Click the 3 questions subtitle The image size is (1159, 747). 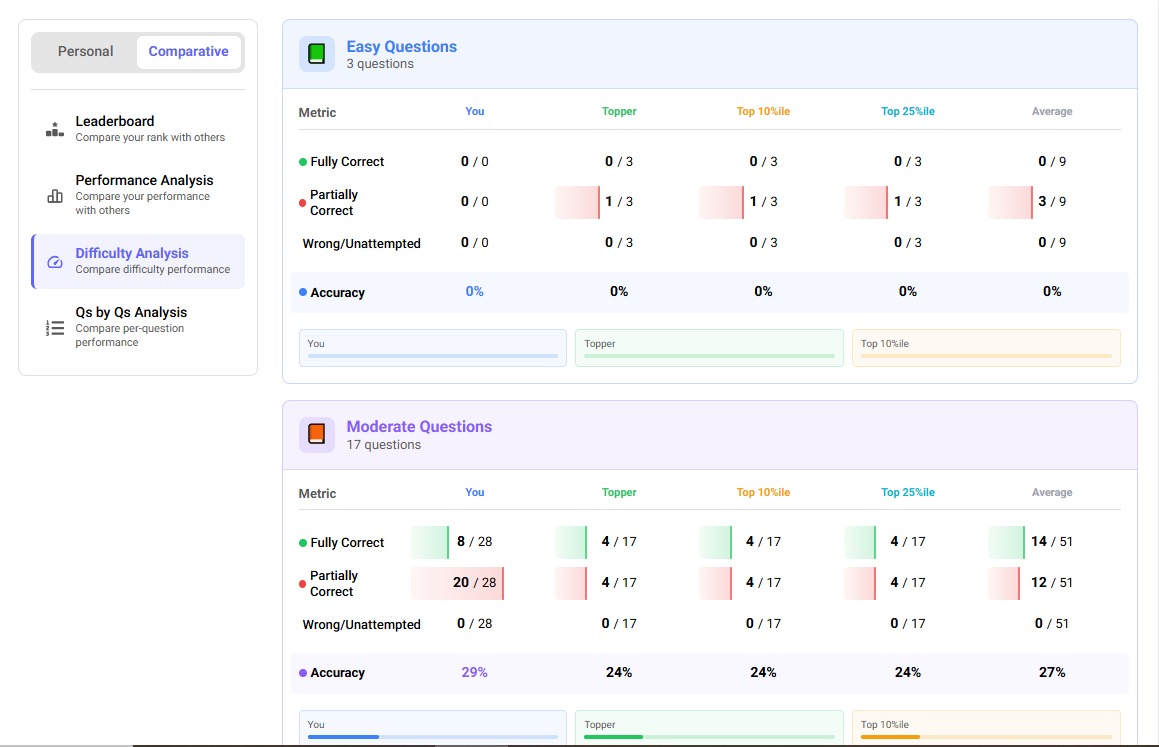[x=380, y=64]
